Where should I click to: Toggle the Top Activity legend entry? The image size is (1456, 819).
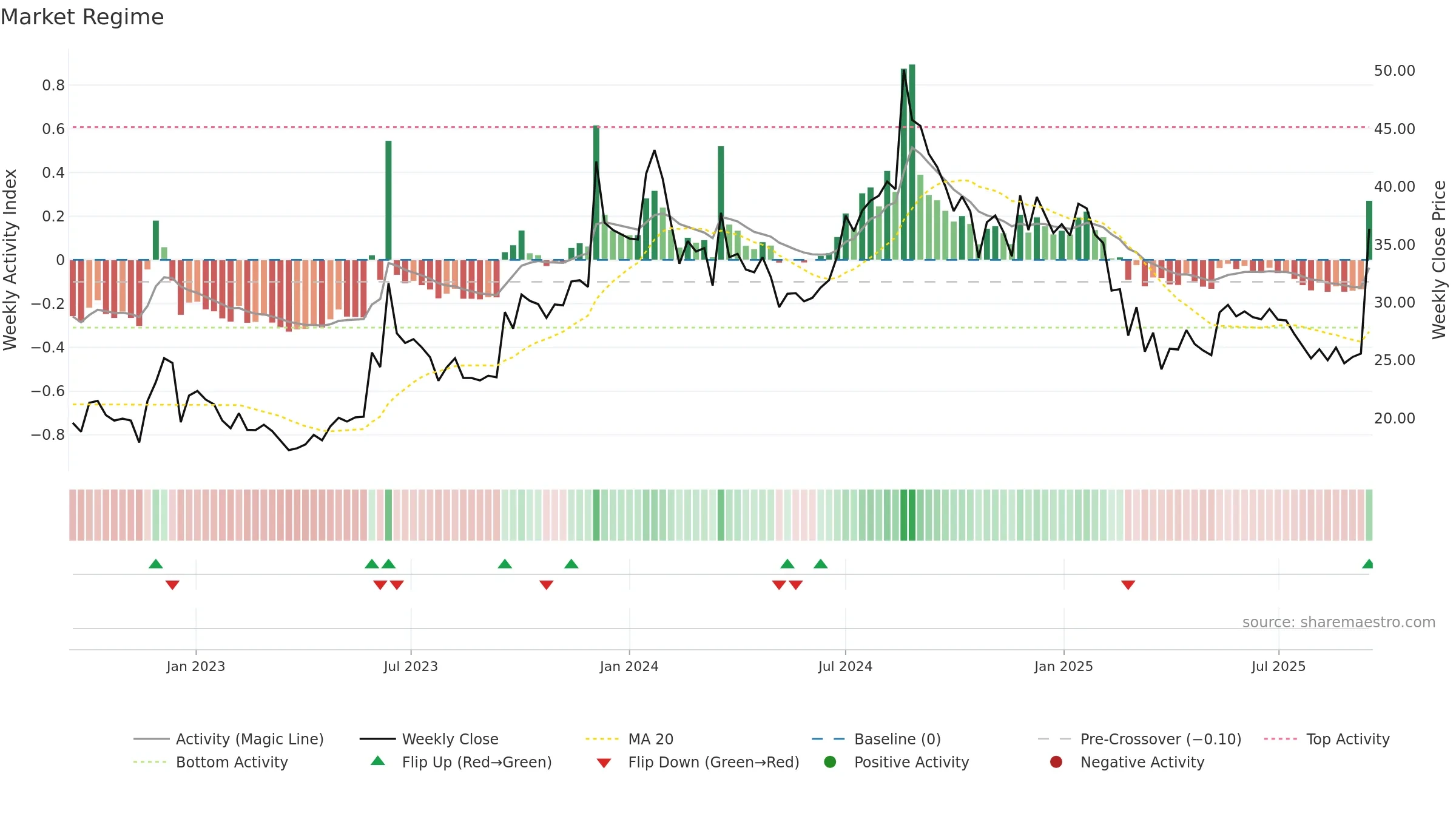coord(1327,739)
